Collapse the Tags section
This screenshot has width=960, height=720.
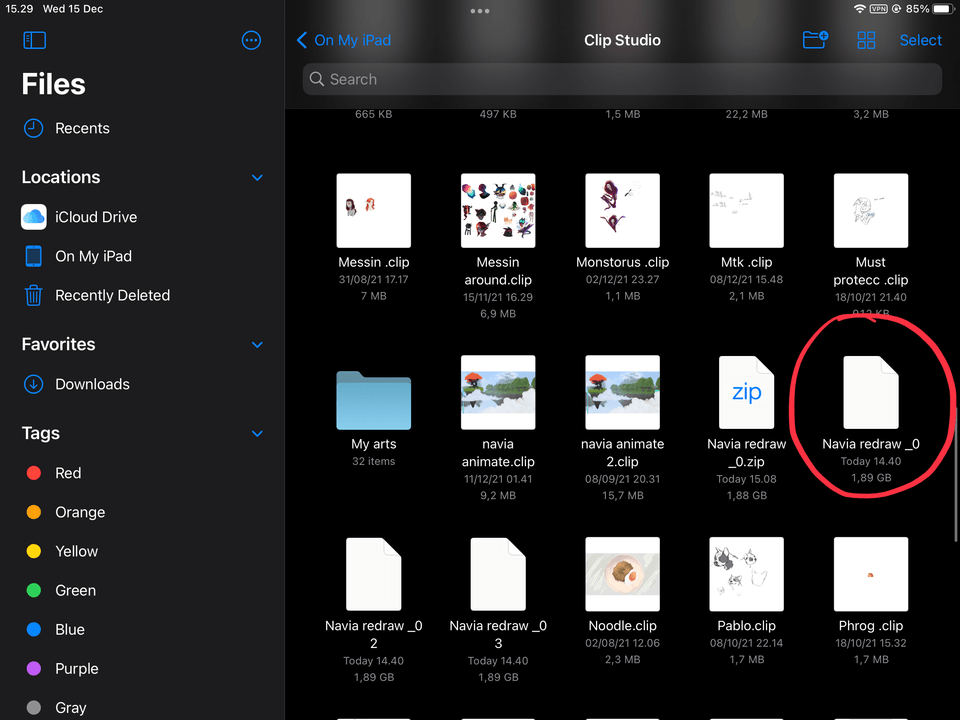(x=257, y=434)
